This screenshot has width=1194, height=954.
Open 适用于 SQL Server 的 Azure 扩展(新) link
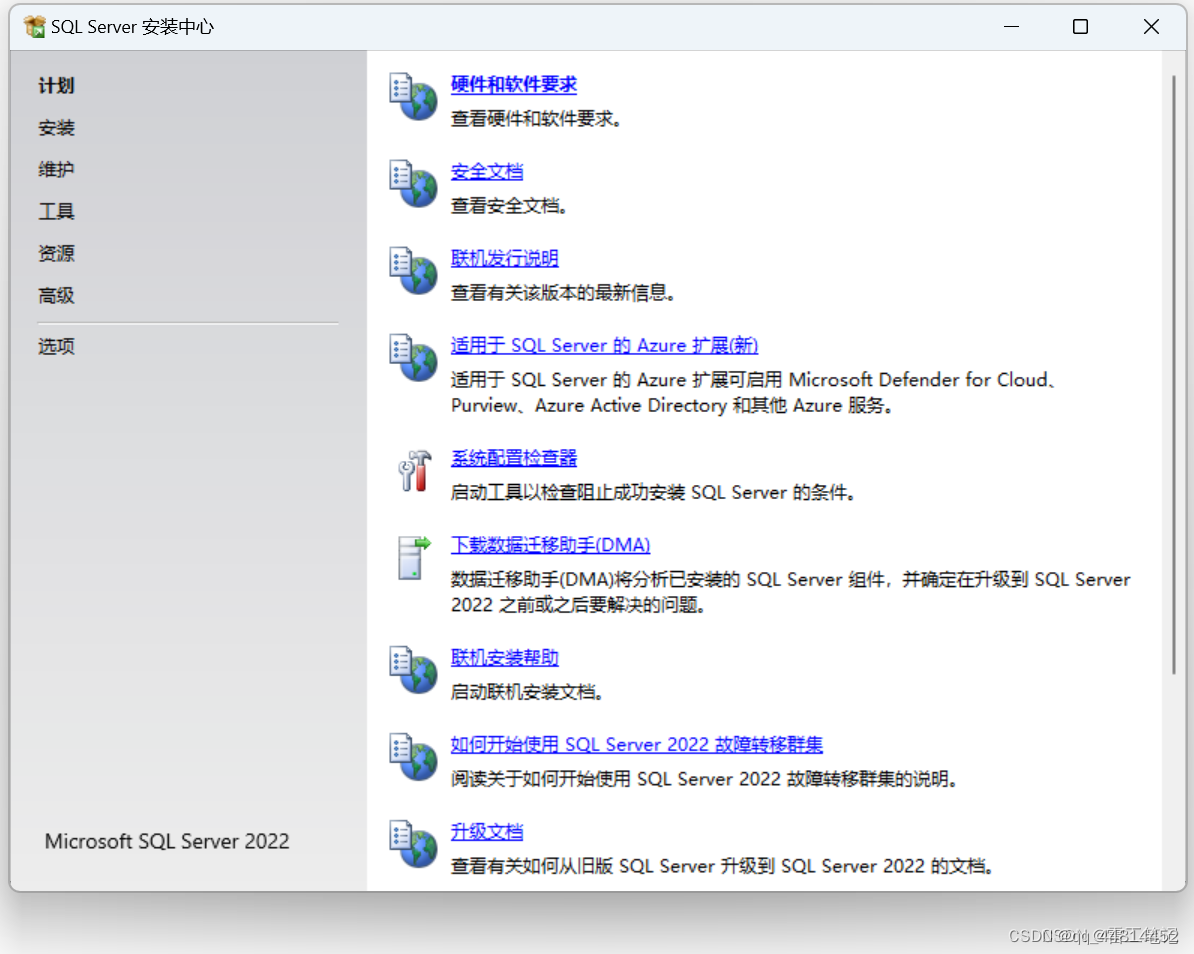coord(604,345)
